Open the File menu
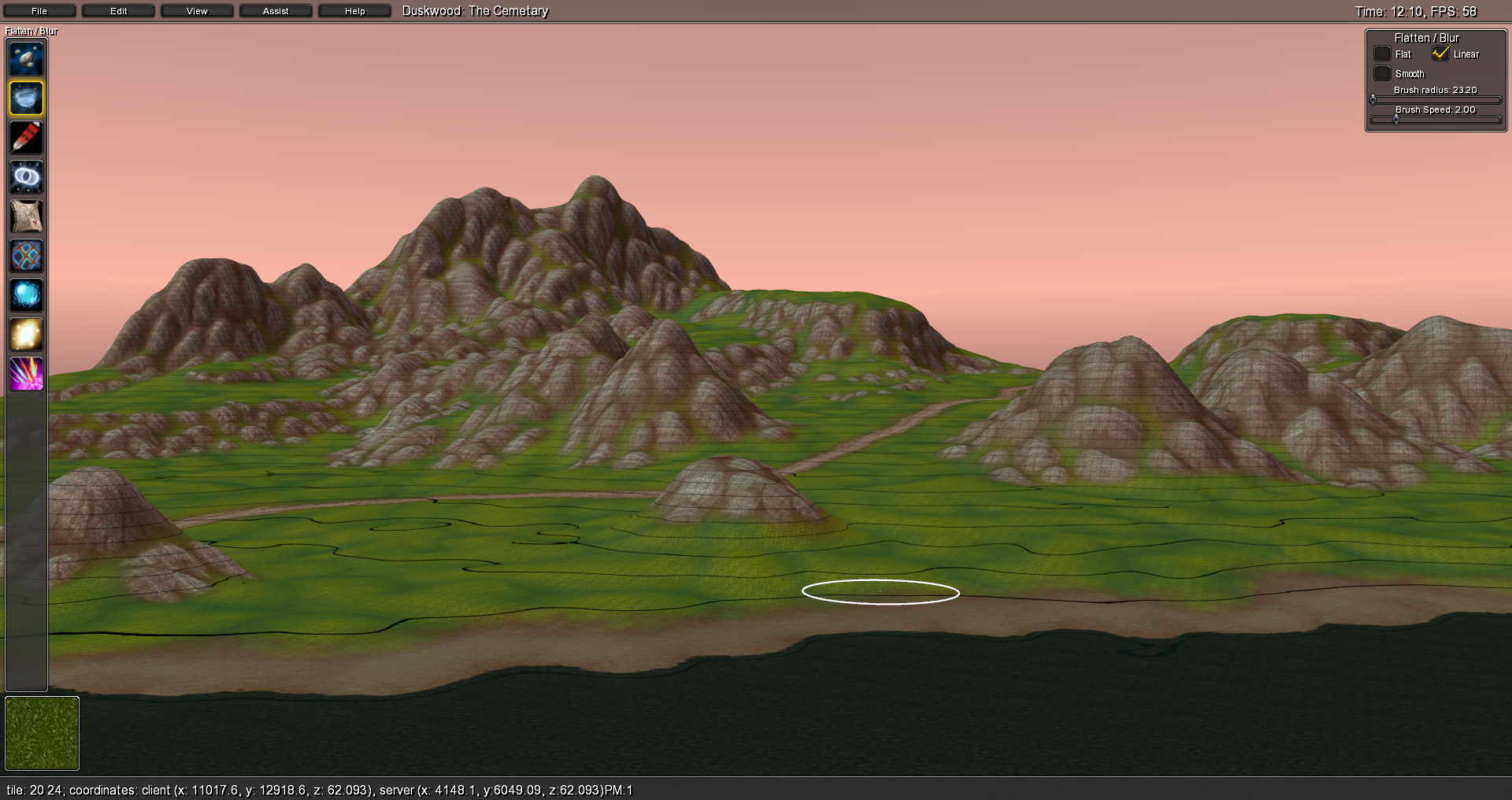 pos(39,11)
